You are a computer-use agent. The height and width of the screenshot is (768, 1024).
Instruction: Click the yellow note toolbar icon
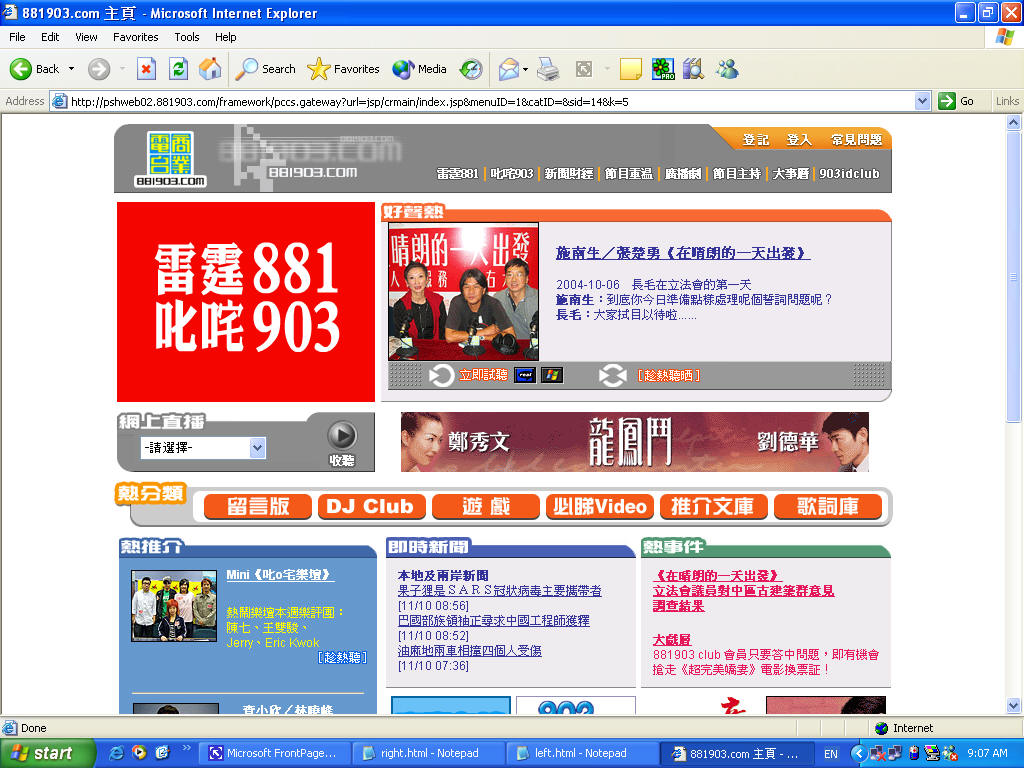pos(630,69)
